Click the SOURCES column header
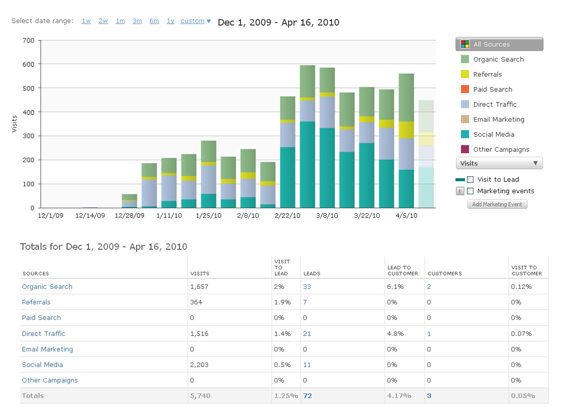The width and height of the screenshot is (587, 412). coord(36,274)
